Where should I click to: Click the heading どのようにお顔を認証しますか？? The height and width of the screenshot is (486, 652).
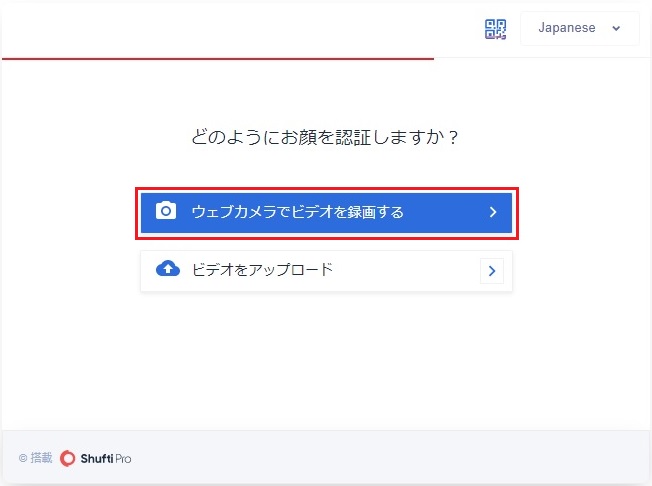[x=325, y=137]
